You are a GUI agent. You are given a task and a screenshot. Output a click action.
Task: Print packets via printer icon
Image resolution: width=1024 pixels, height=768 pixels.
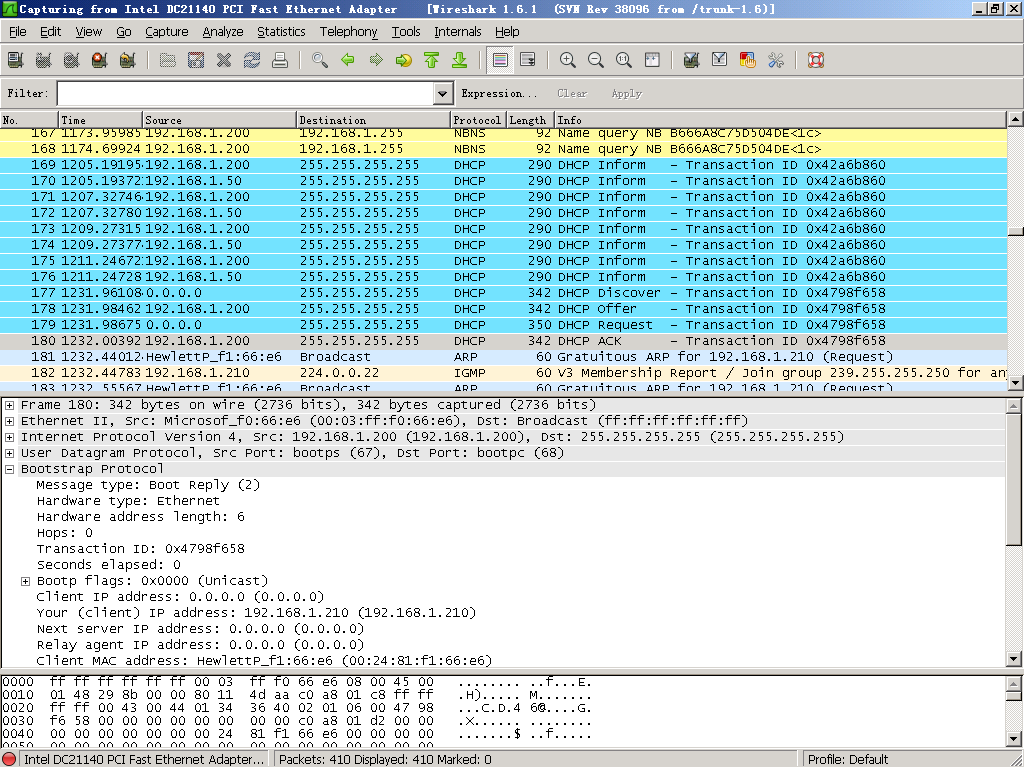[x=280, y=60]
